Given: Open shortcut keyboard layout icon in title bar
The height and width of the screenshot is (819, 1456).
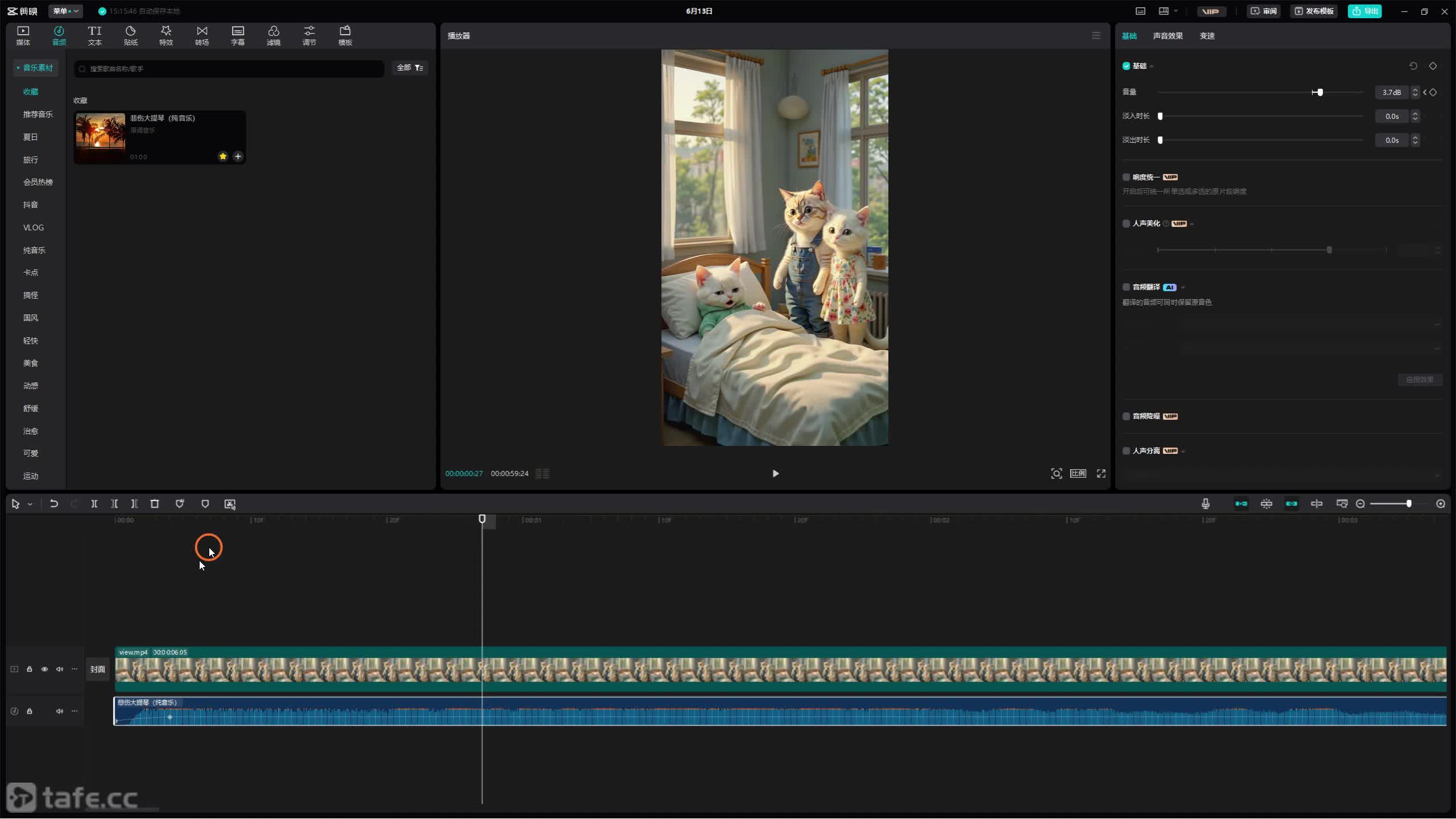Looking at the screenshot, I should [x=1140, y=11].
